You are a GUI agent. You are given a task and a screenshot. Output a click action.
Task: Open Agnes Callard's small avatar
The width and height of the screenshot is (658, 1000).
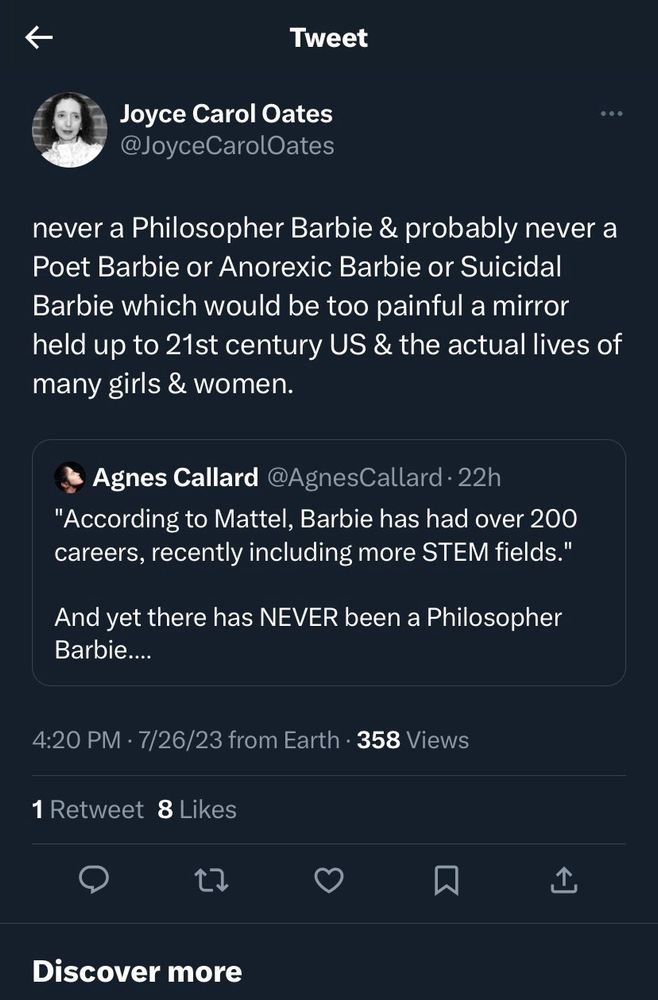click(x=69, y=478)
